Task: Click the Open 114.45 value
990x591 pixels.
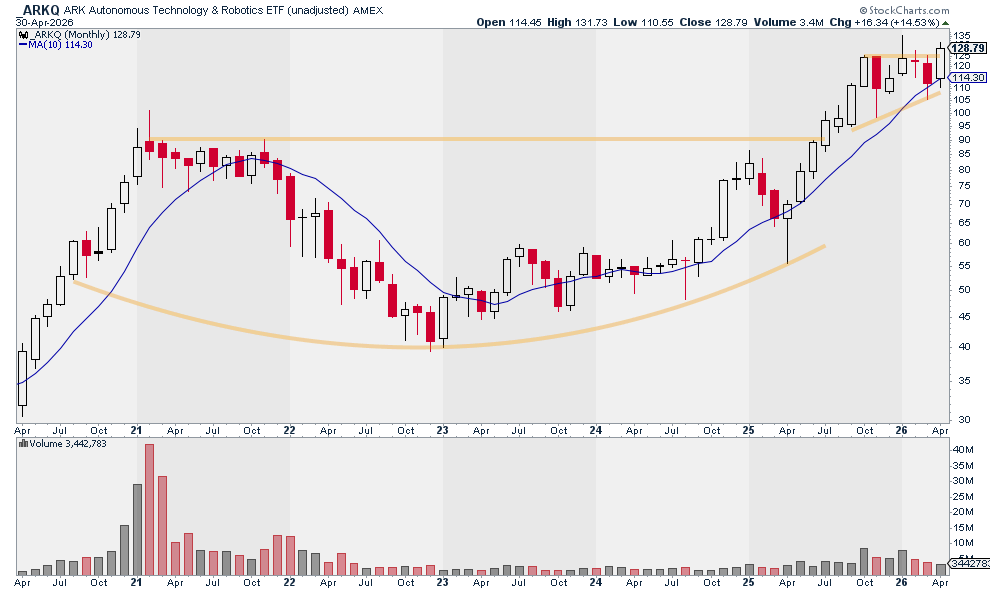Action: 509,22
